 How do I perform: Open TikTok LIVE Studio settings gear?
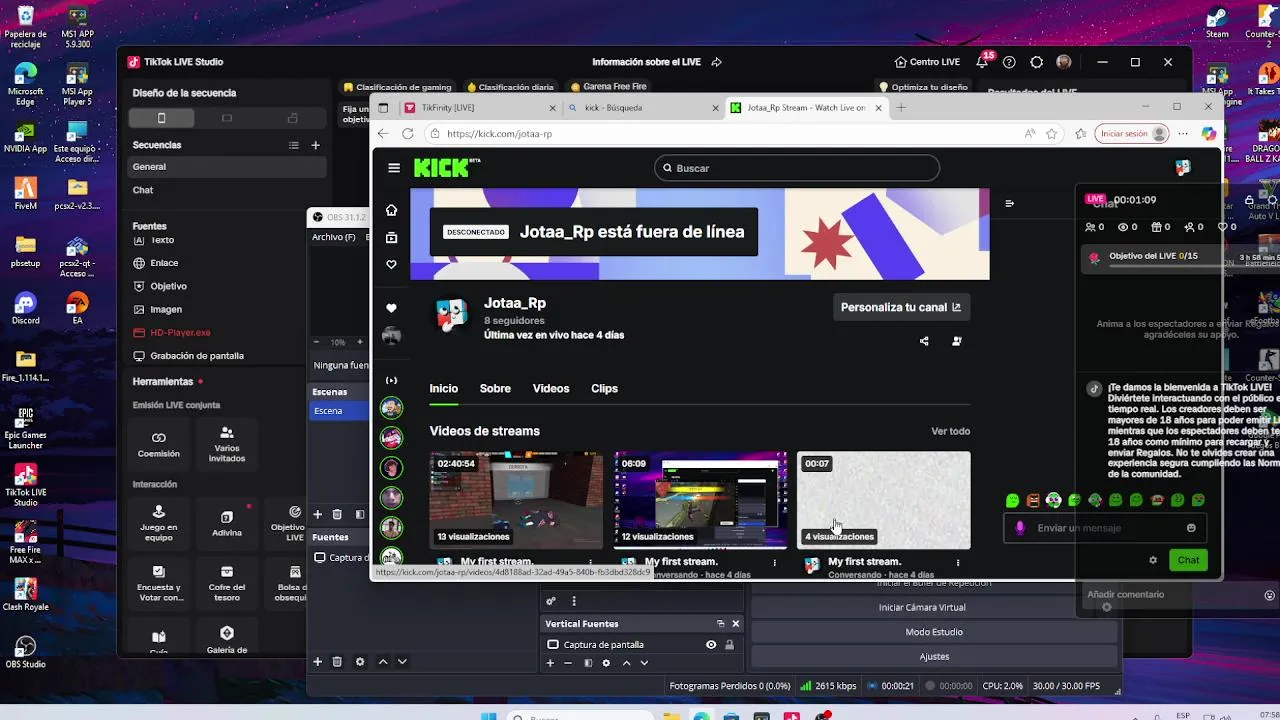(1036, 62)
